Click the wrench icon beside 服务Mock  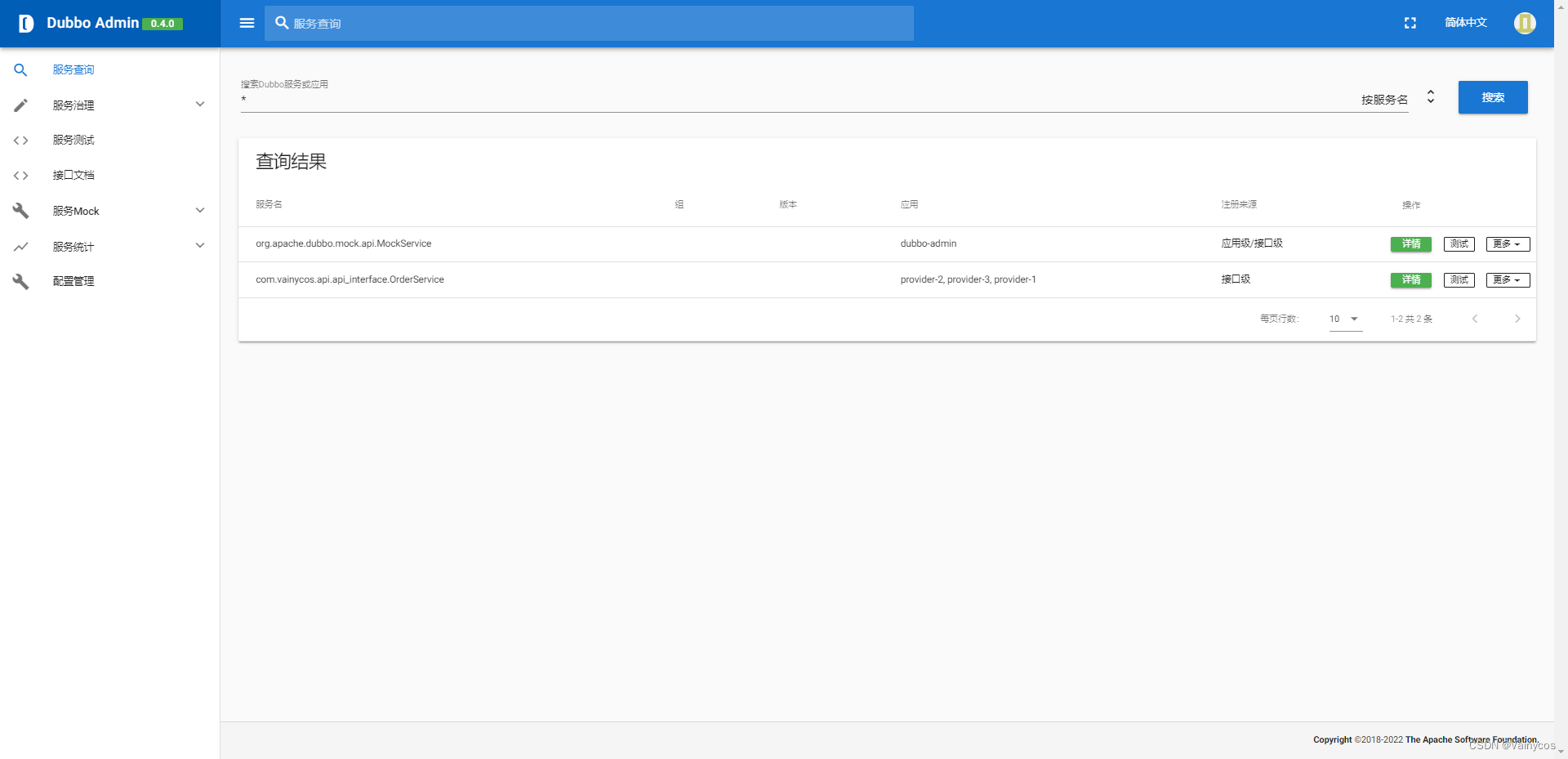coord(20,211)
